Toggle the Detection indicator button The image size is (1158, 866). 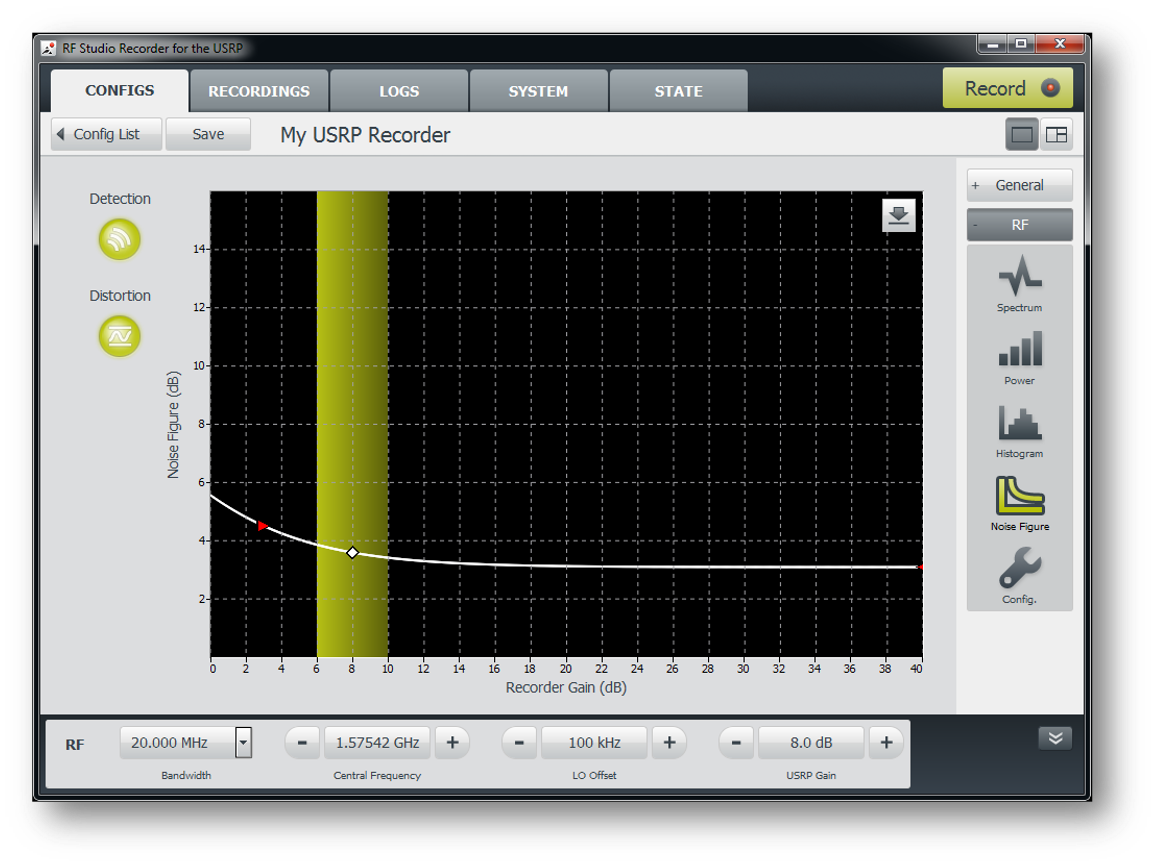pos(119,240)
